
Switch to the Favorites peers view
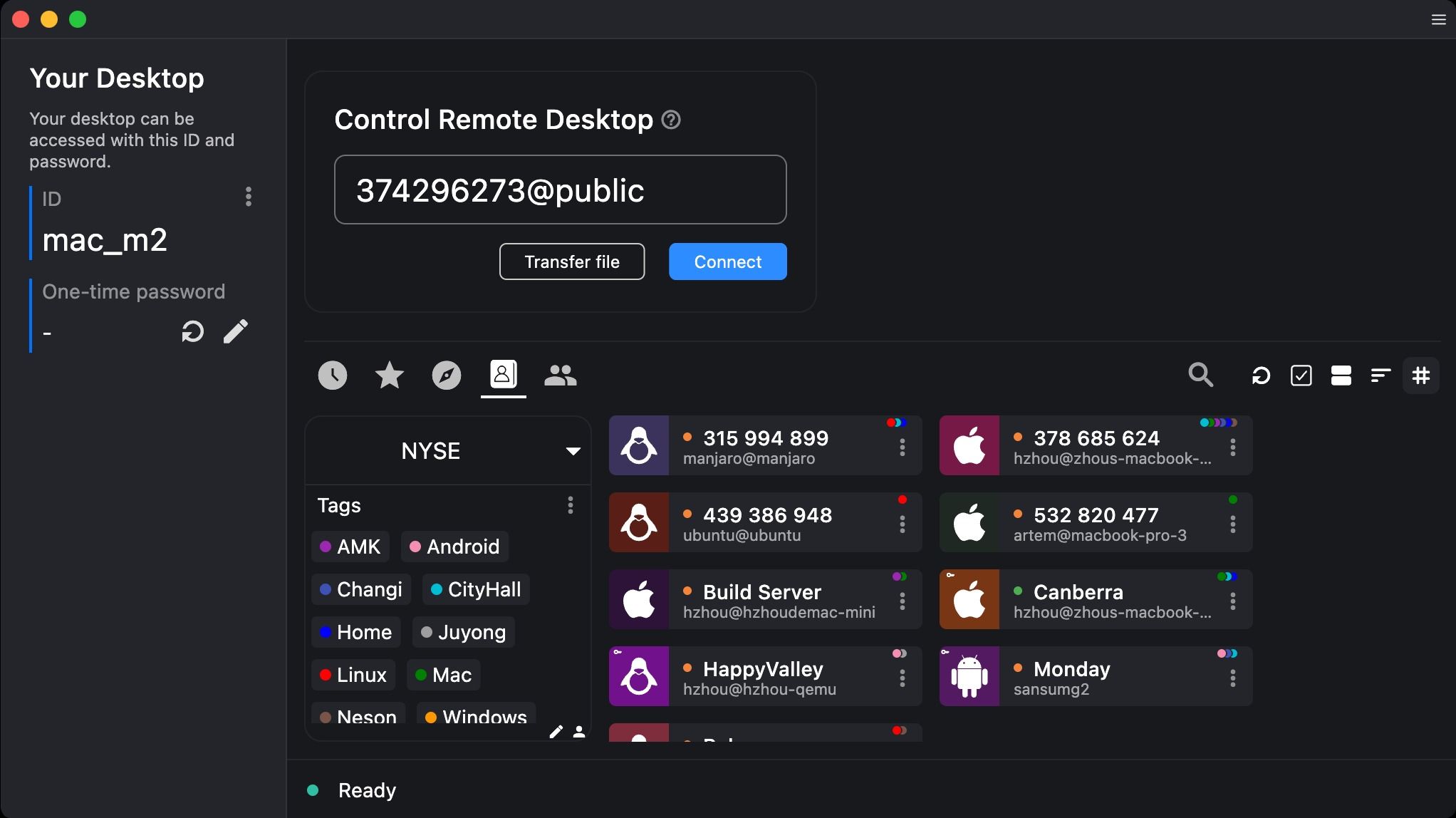(389, 376)
